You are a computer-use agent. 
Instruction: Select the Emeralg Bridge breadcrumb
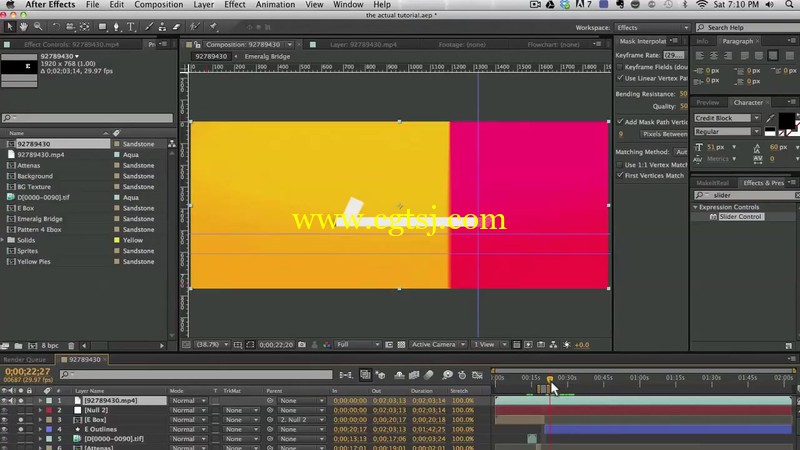pos(267,57)
